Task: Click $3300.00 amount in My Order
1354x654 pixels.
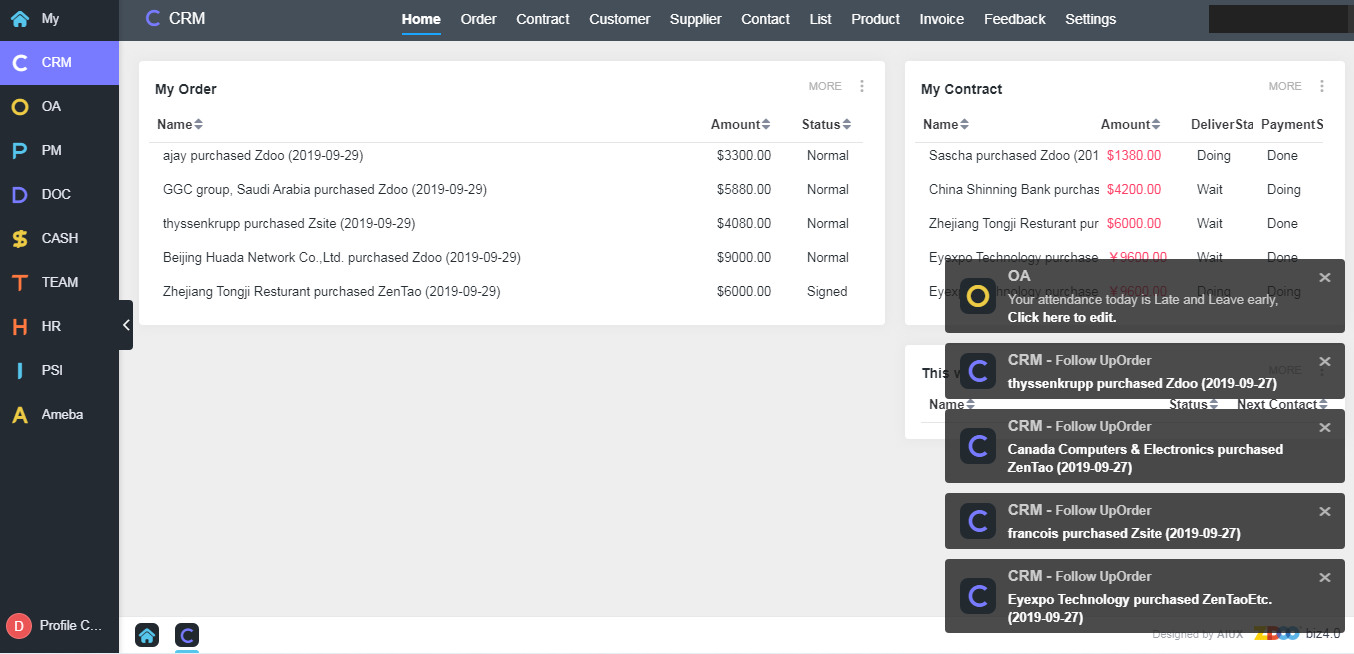Action: (744, 156)
